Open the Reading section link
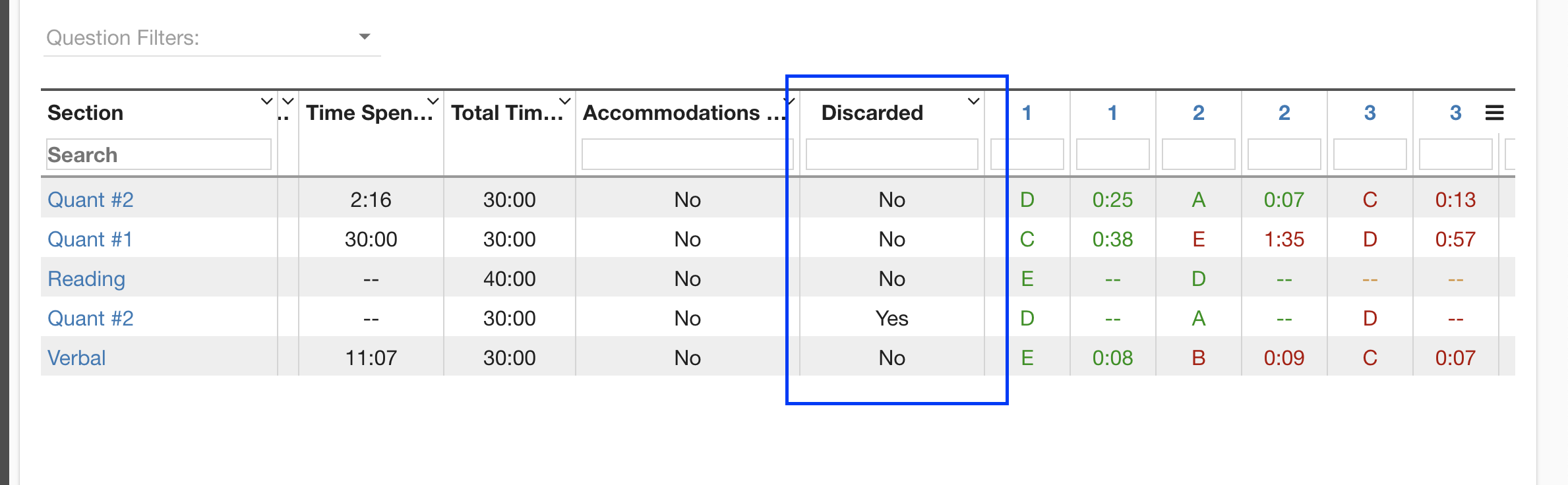The width and height of the screenshot is (1568, 485). [86, 279]
